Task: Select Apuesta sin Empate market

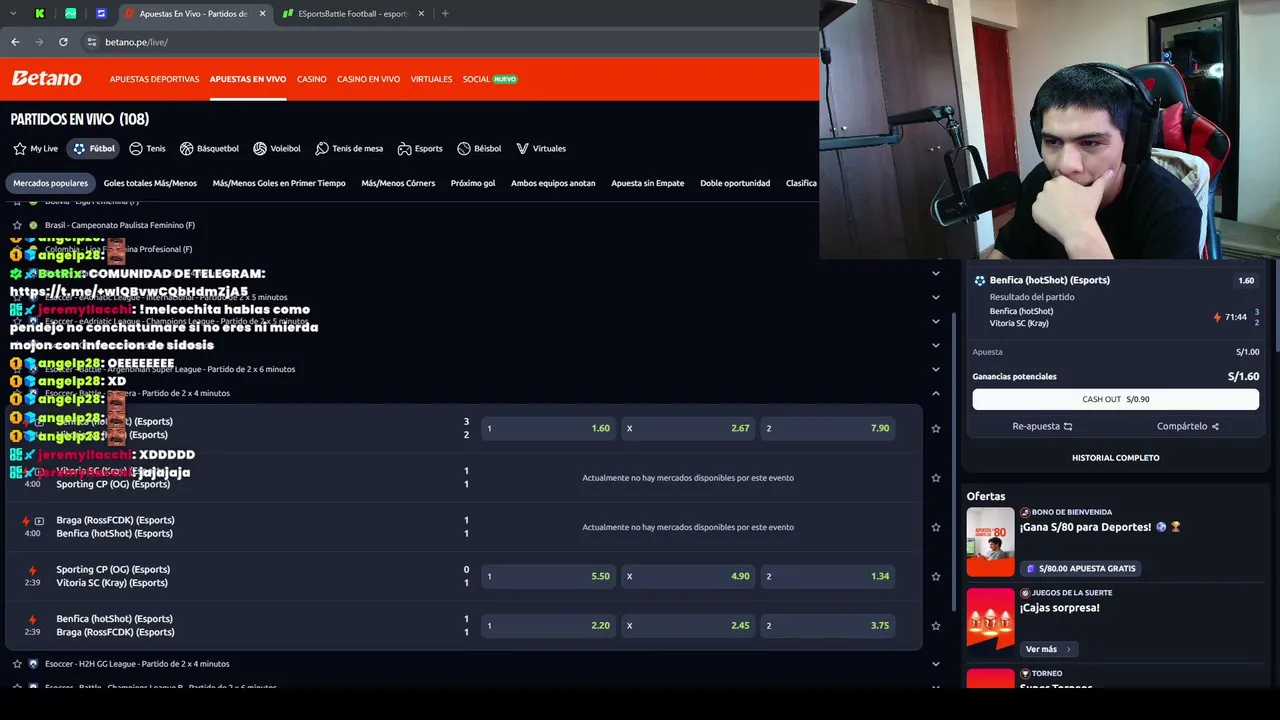Action: coord(648,183)
